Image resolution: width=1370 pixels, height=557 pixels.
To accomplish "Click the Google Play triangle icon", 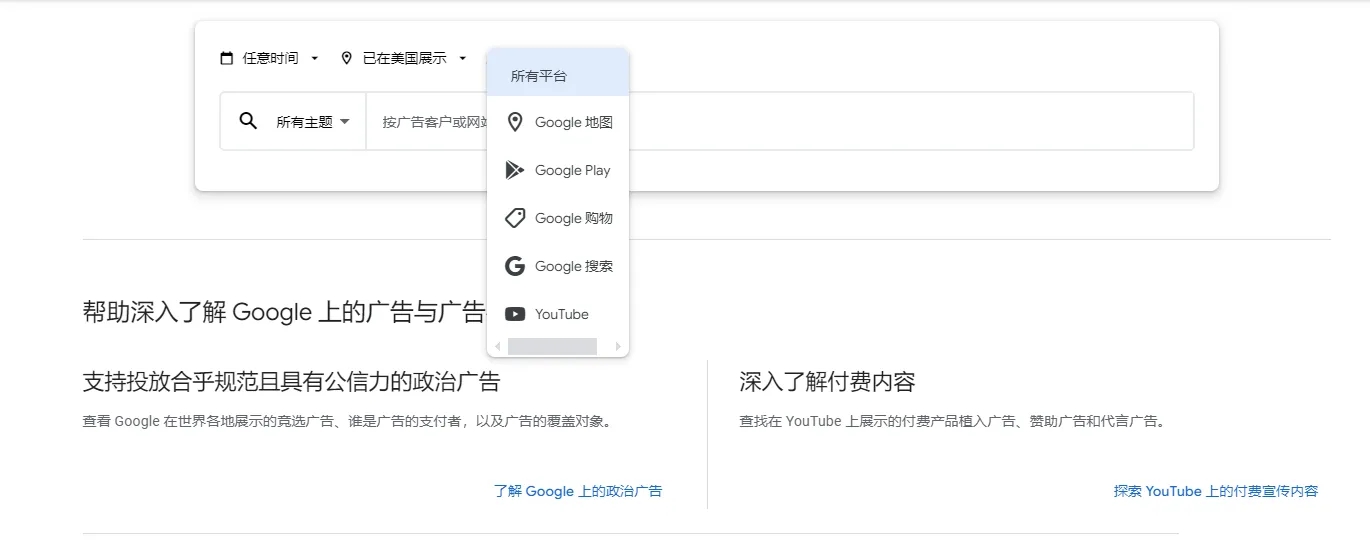I will click(515, 170).
